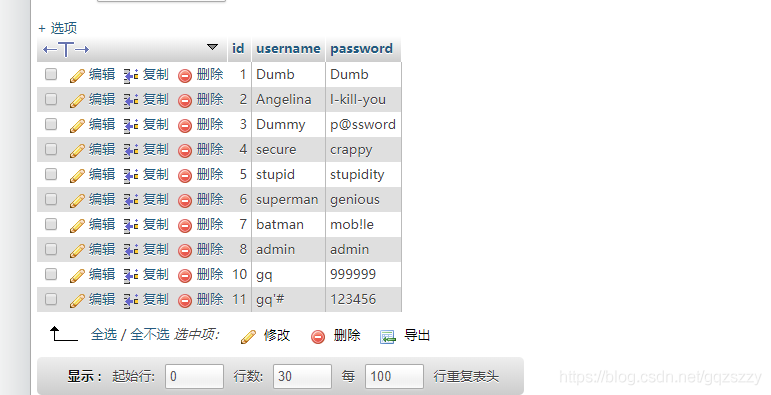The width and height of the screenshot is (771, 395).
Task: Enable the checkbox for admin row
Action: click(x=51, y=249)
